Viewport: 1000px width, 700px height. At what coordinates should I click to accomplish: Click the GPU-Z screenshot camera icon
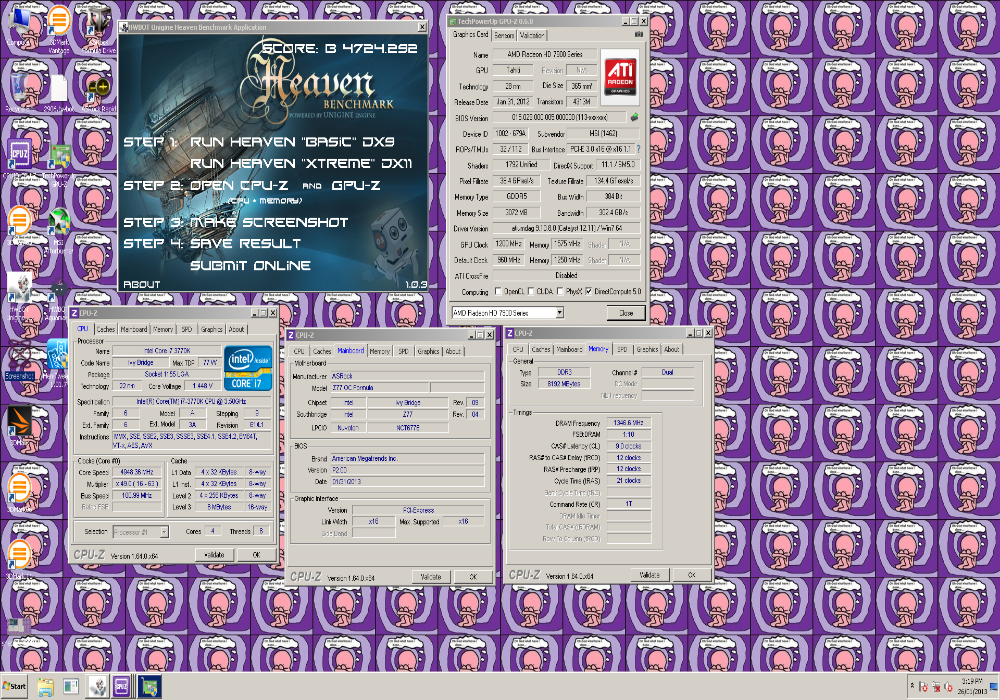click(x=639, y=34)
